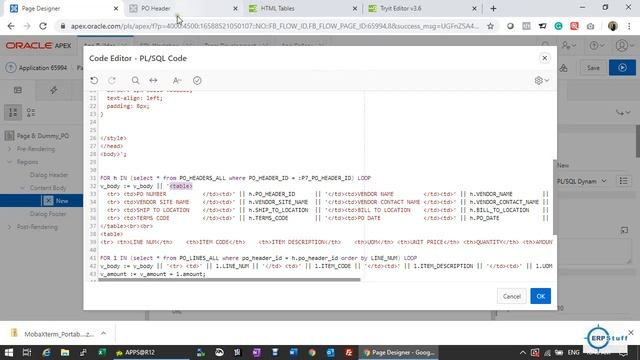
Task: Select Dialog Header tree item
Action: [49, 175]
